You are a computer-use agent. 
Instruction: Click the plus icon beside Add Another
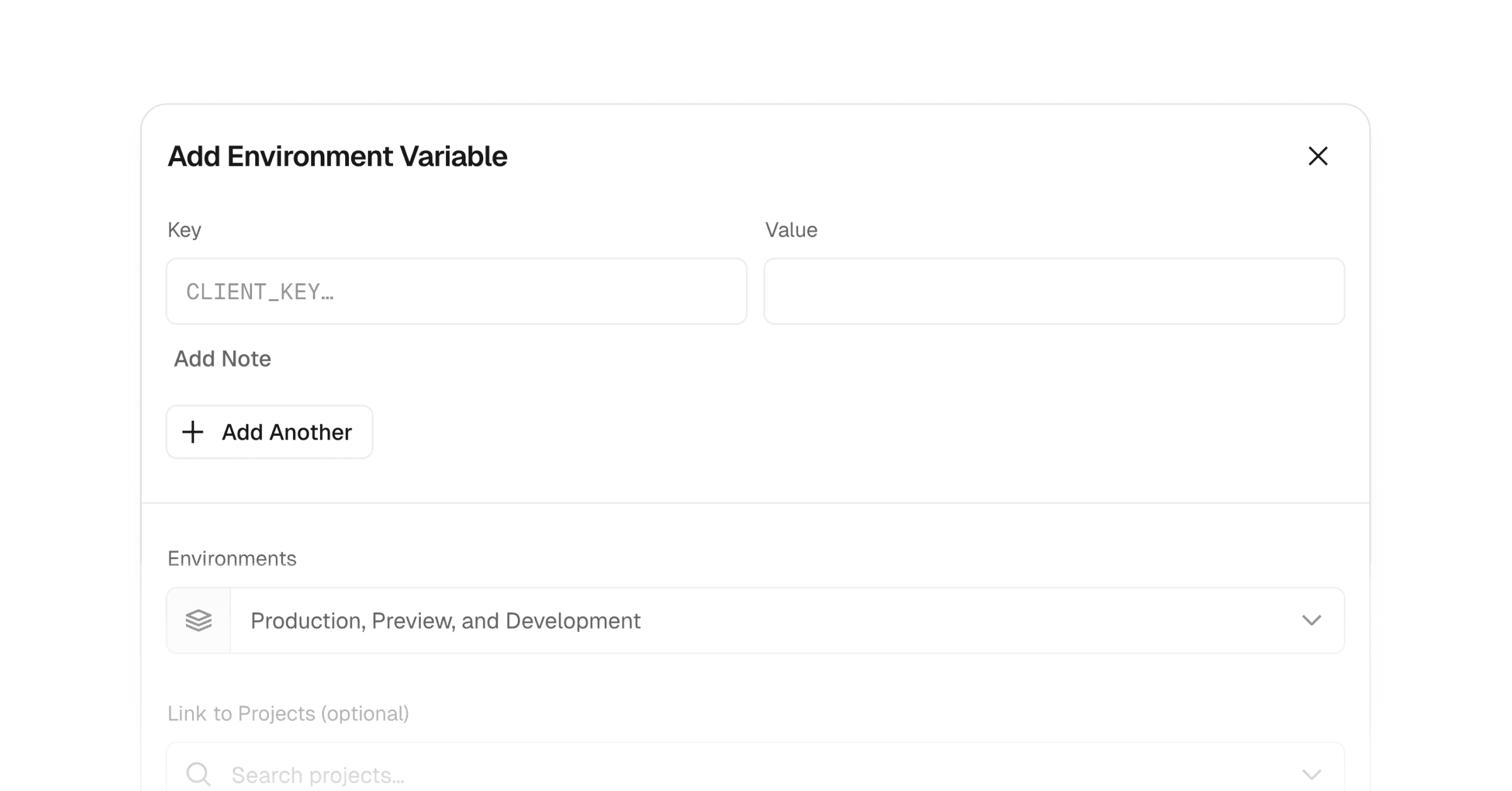click(193, 432)
